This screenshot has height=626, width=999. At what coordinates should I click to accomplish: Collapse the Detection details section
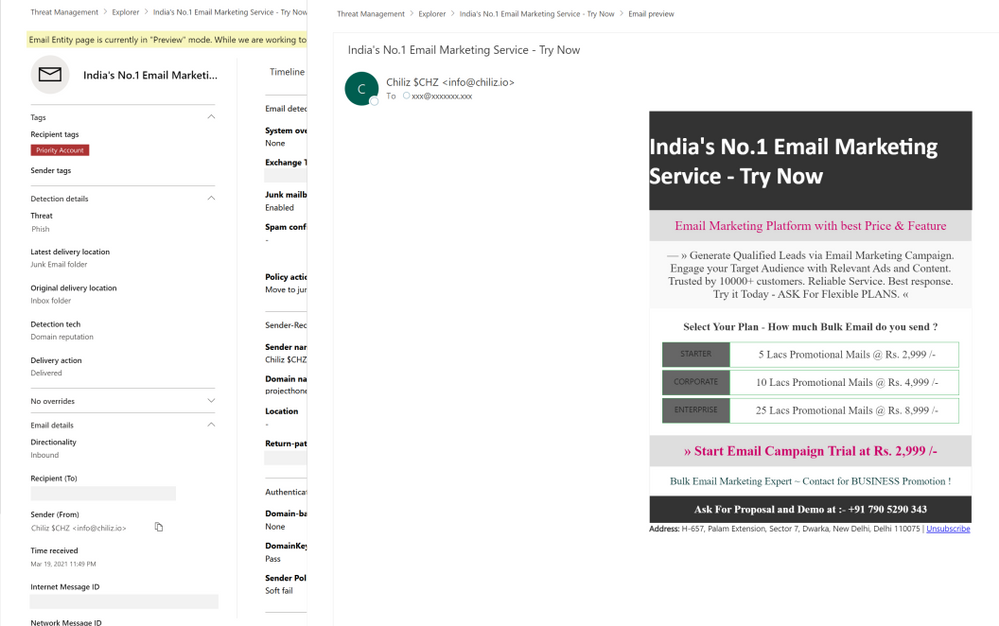211,198
